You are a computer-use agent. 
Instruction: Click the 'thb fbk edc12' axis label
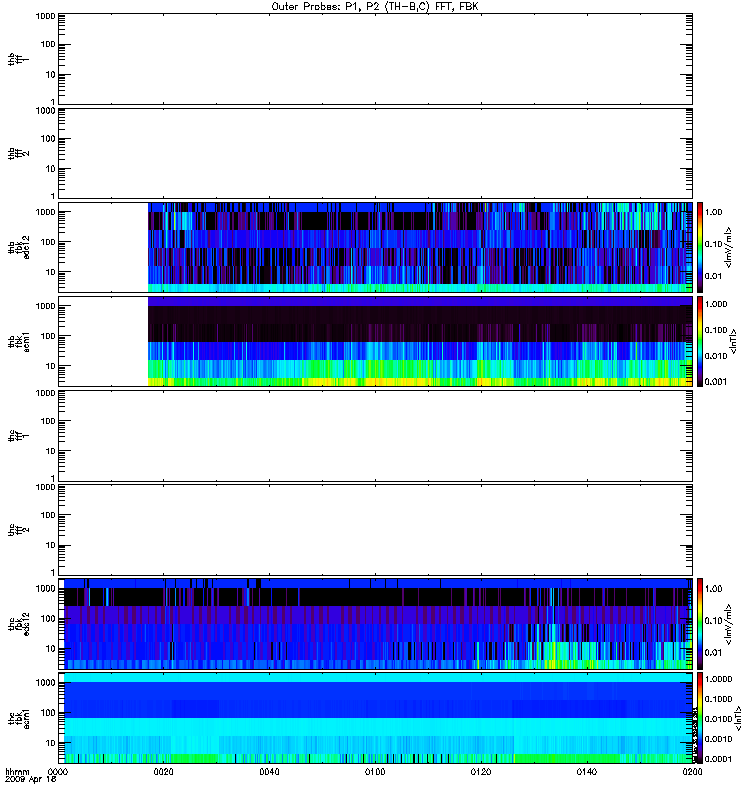click(18, 247)
